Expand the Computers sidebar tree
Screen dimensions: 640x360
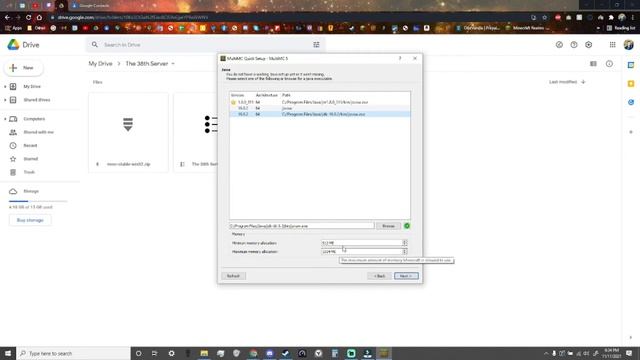click(x=5, y=119)
